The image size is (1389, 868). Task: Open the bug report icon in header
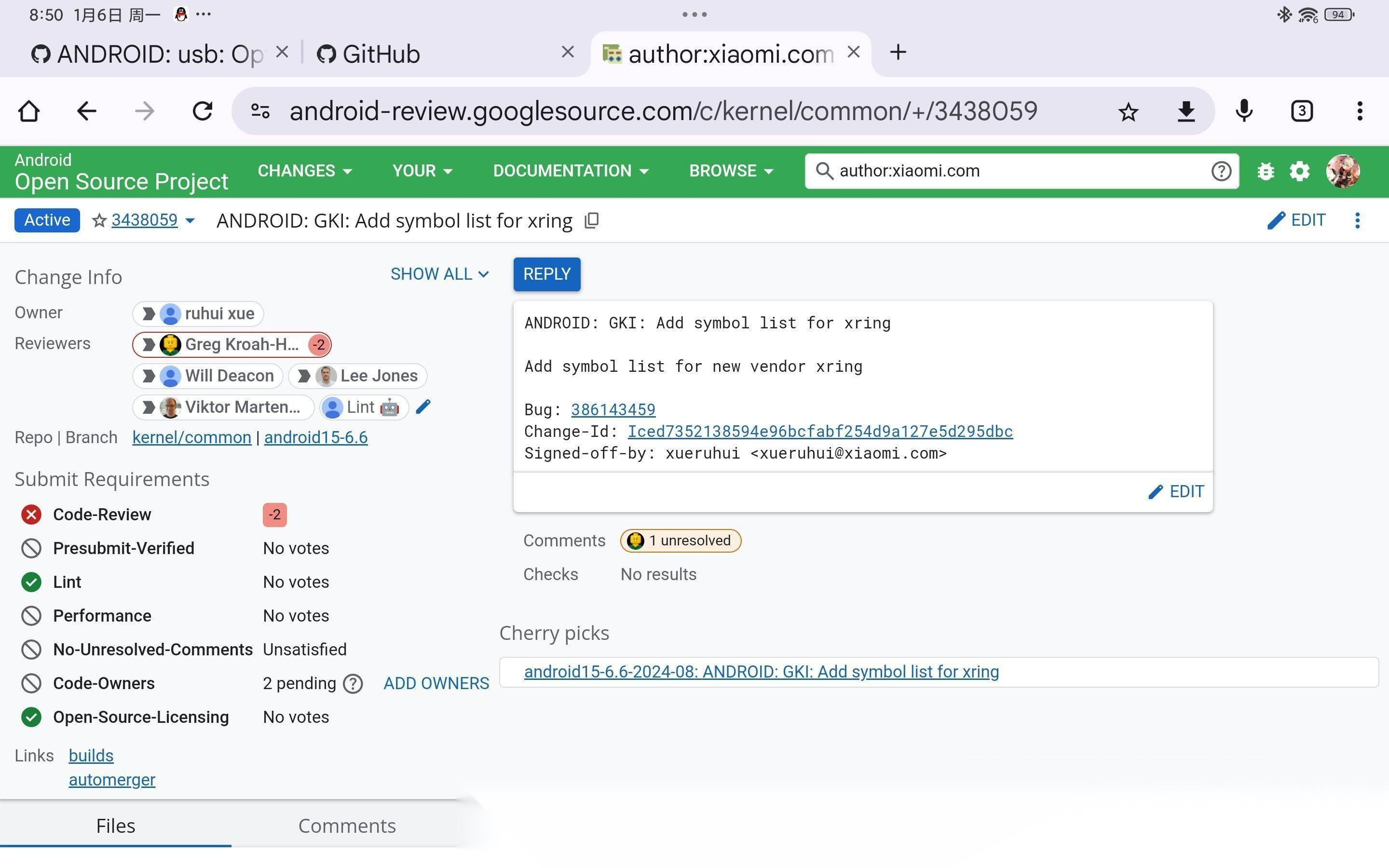click(1265, 171)
